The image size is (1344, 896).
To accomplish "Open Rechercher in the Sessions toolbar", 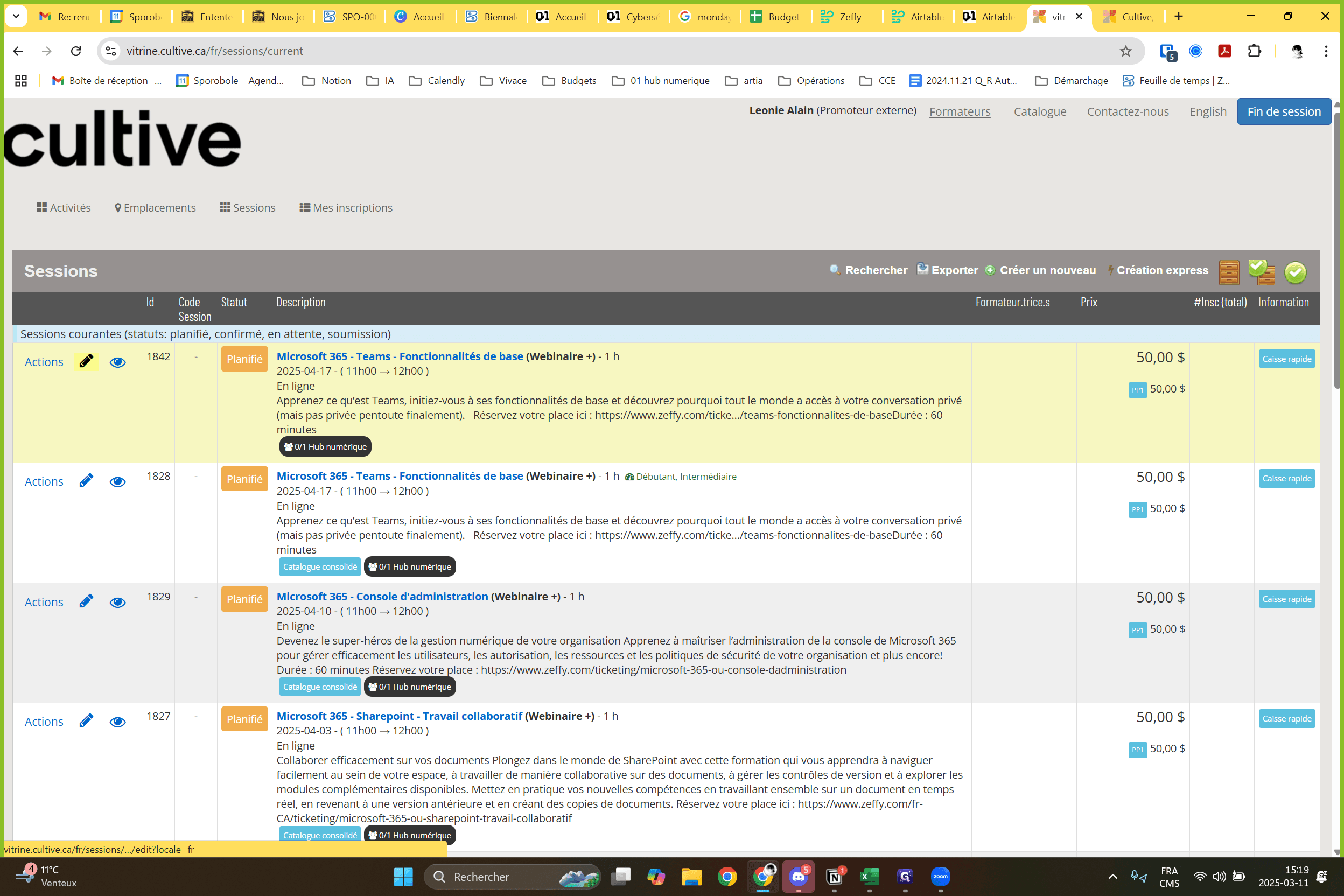I will coord(868,270).
